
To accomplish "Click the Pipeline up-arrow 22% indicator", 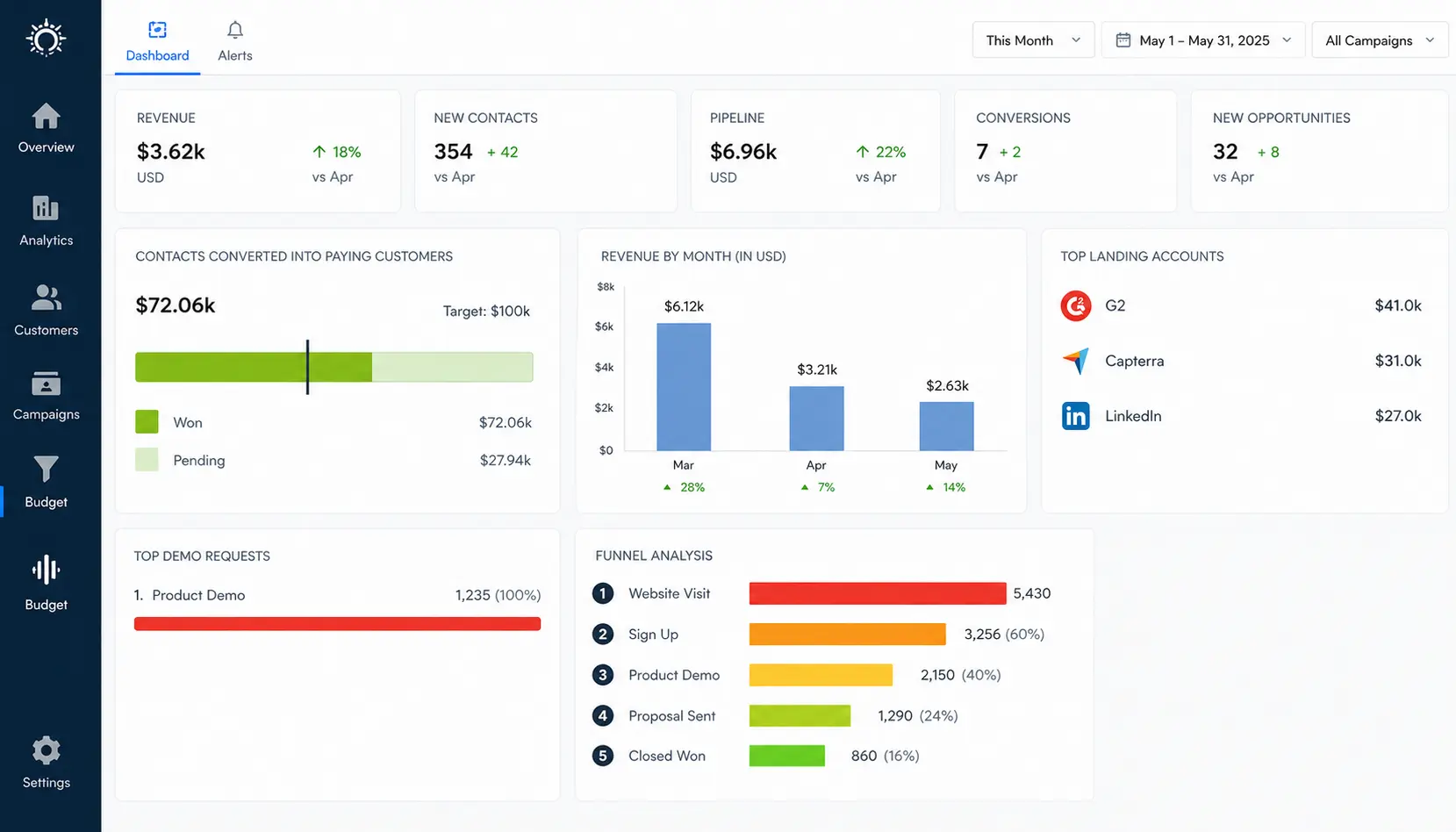I will pos(880,152).
